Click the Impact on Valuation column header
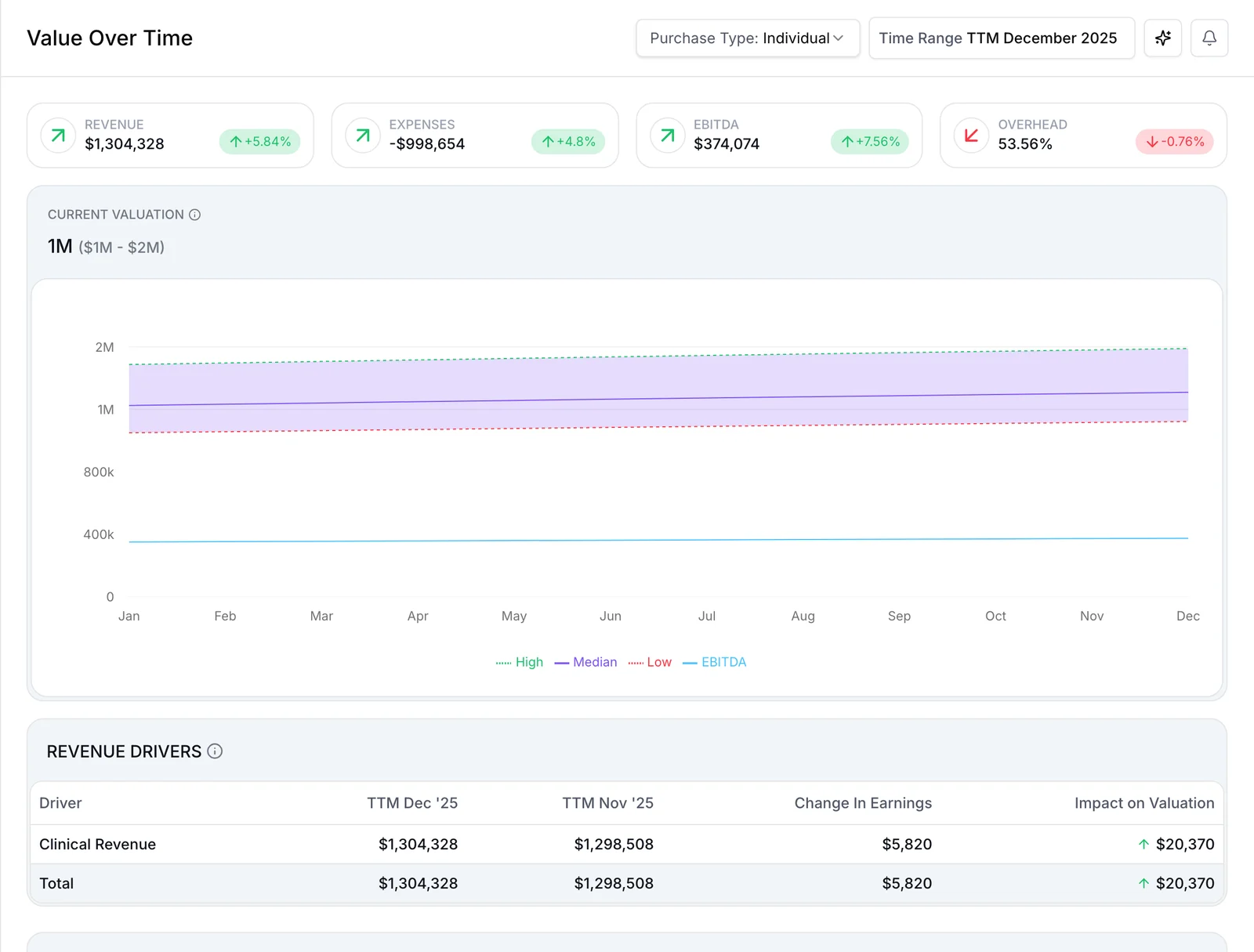The image size is (1254, 952). click(1144, 803)
